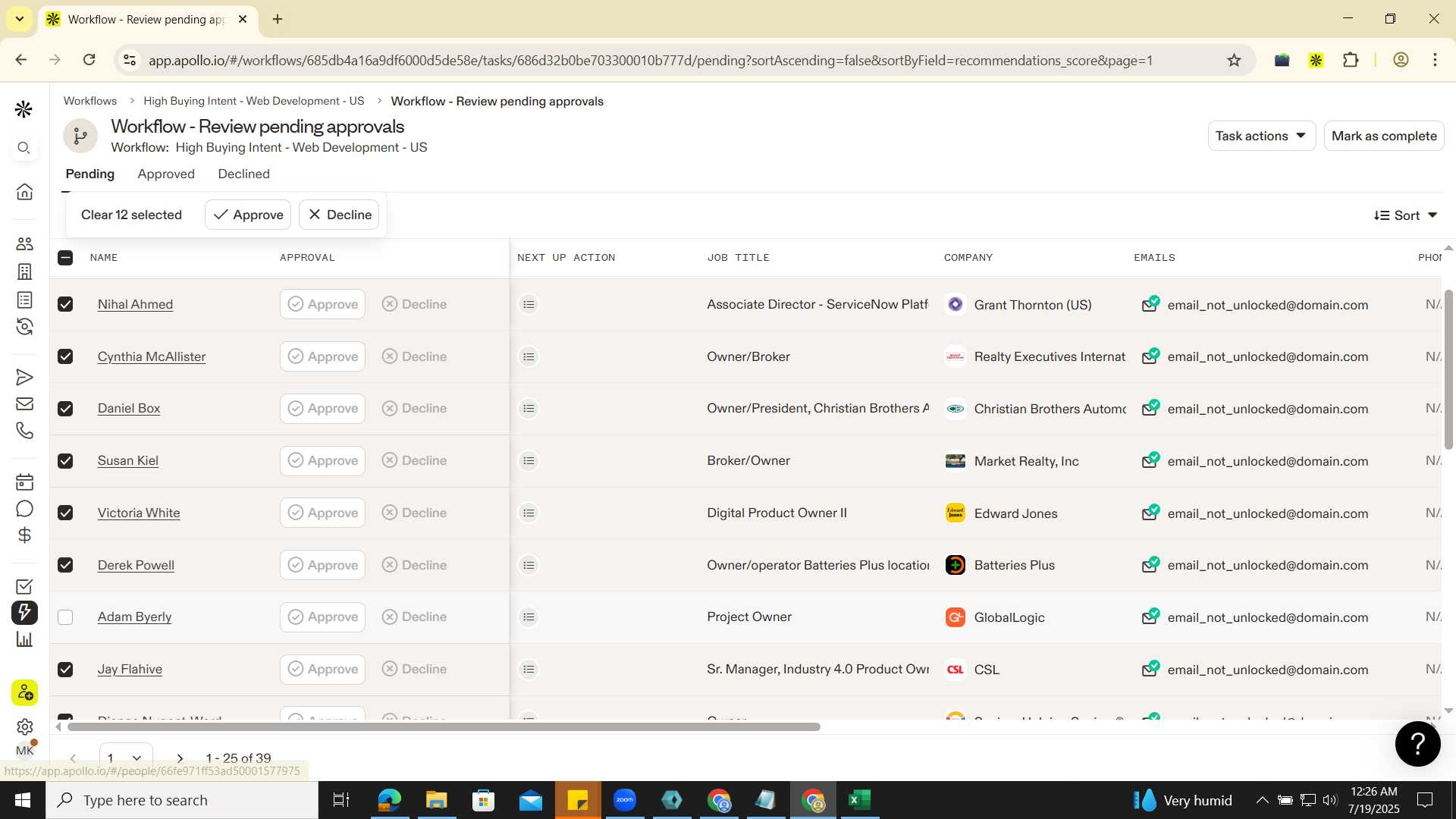
Task: Uncheck Susan Kiel's row checkbox
Action: point(65,461)
